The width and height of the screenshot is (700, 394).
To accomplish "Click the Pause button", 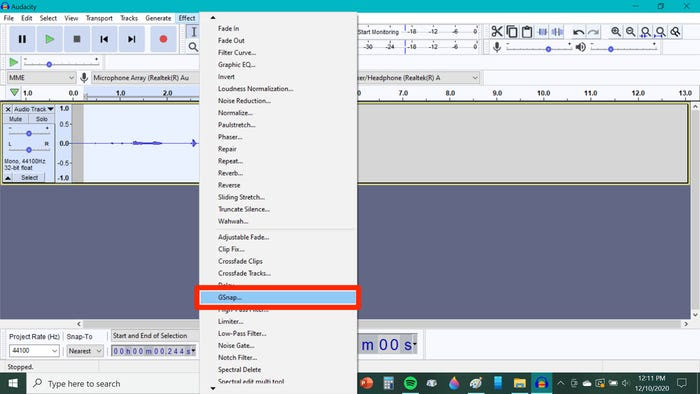I will click(22, 39).
